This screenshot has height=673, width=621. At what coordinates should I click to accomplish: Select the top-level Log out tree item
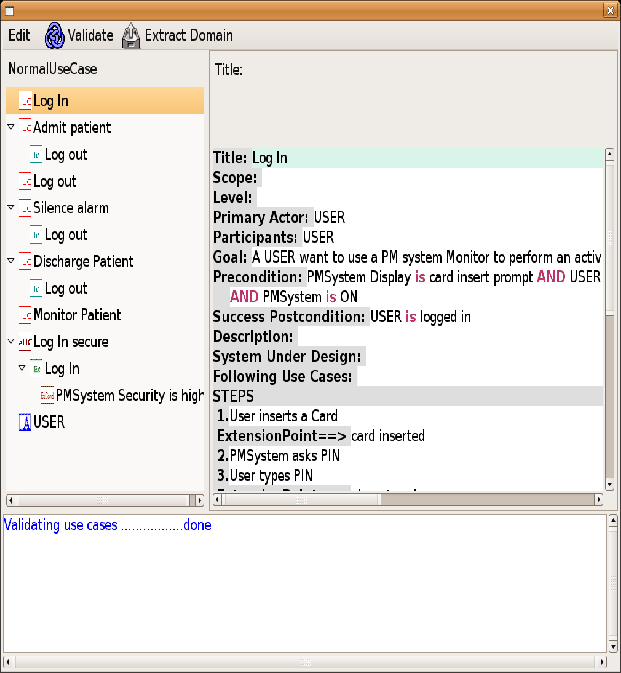point(55,181)
